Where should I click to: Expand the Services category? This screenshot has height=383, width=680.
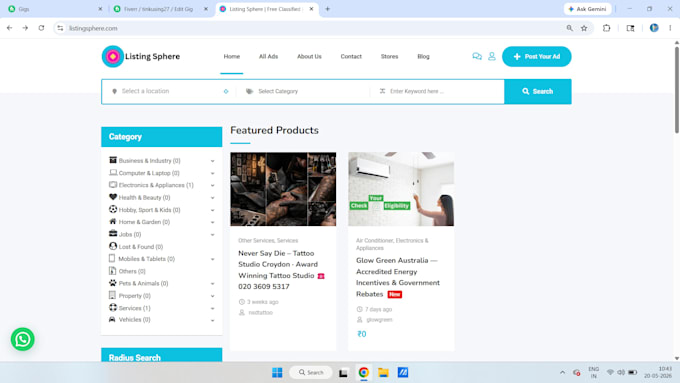(x=212, y=308)
